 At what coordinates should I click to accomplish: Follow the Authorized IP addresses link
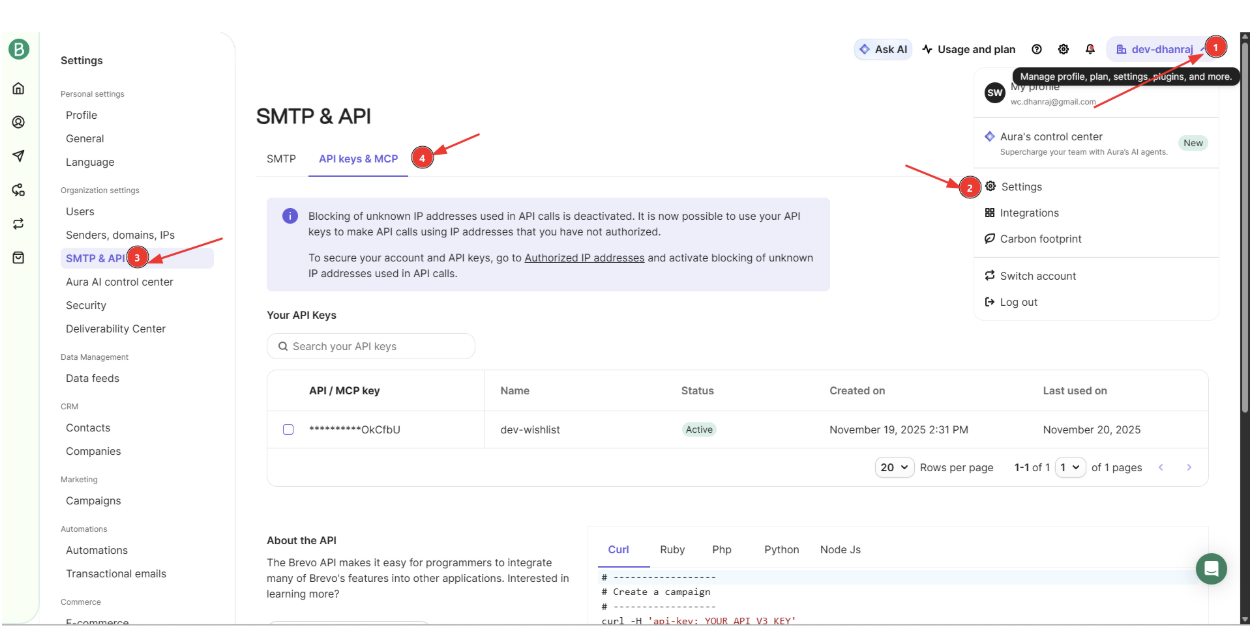click(x=584, y=258)
